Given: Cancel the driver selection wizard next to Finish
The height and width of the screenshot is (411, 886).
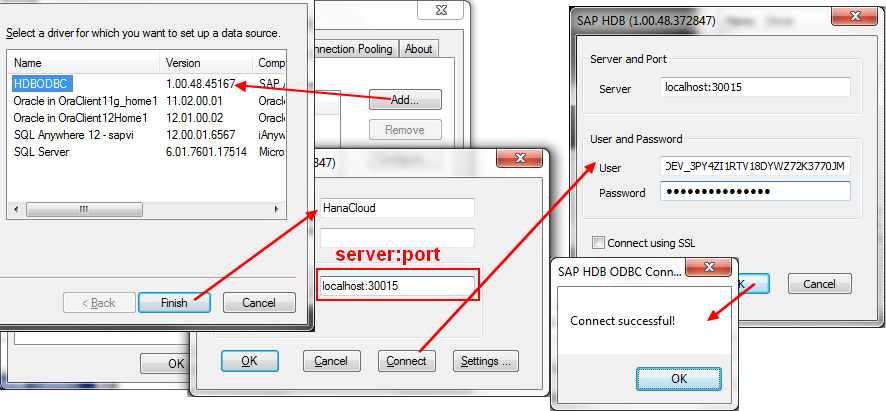Looking at the screenshot, I should (259, 302).
